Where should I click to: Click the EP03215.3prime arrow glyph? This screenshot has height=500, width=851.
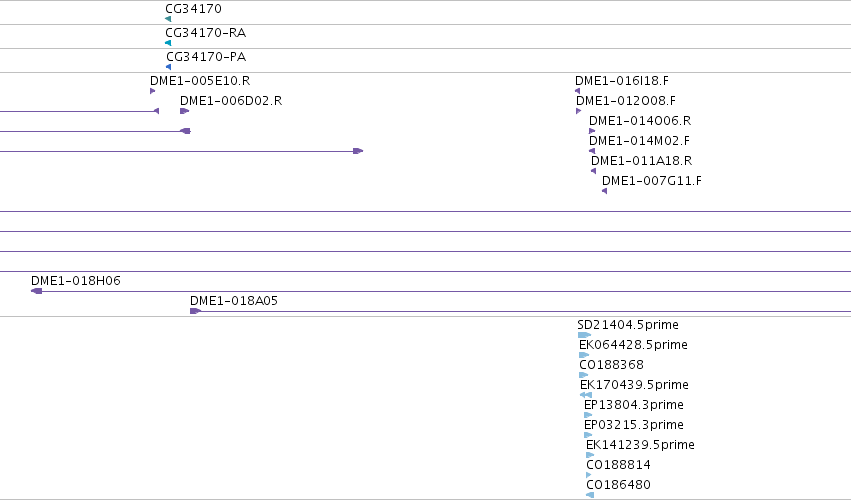(x=588, y=435)
